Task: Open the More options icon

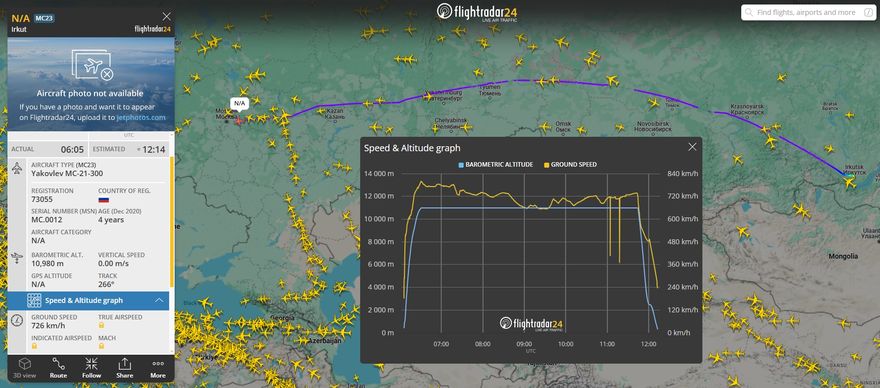Action: pos(158,368)
